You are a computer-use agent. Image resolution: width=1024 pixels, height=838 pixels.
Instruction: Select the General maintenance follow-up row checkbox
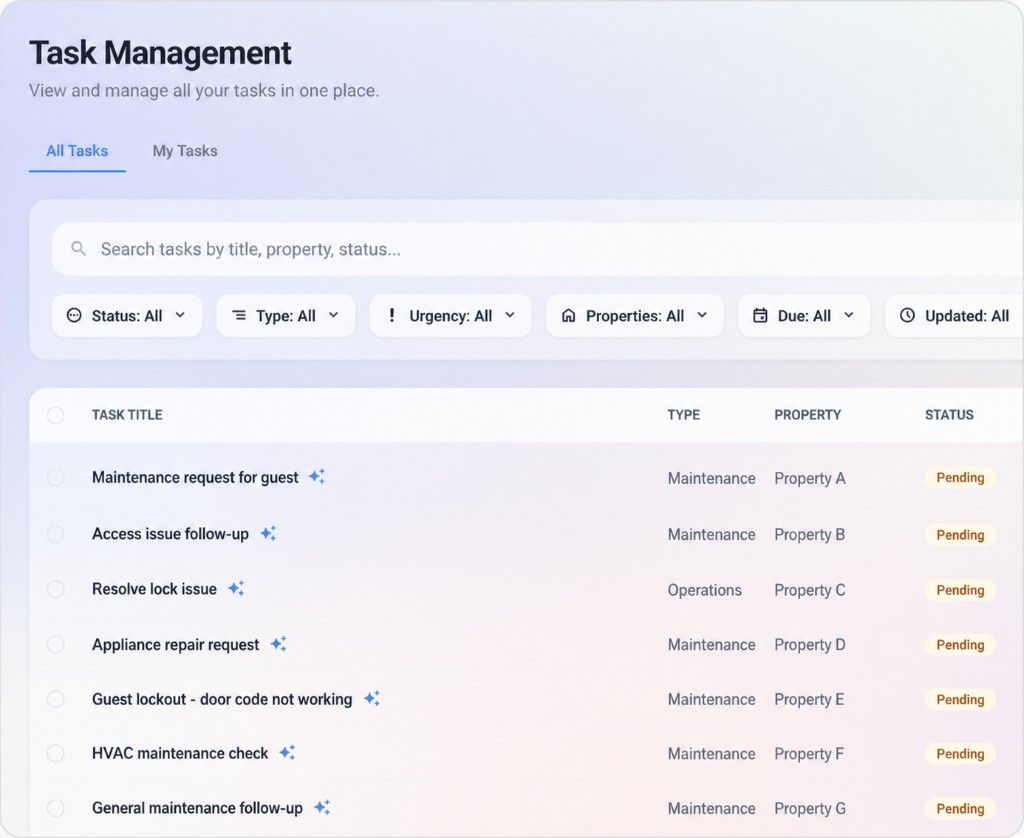[56, 809]
